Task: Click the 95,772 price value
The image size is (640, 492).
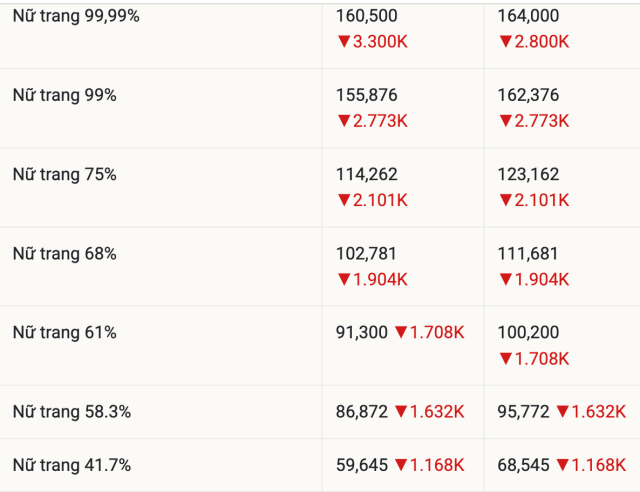Action: 522,411
